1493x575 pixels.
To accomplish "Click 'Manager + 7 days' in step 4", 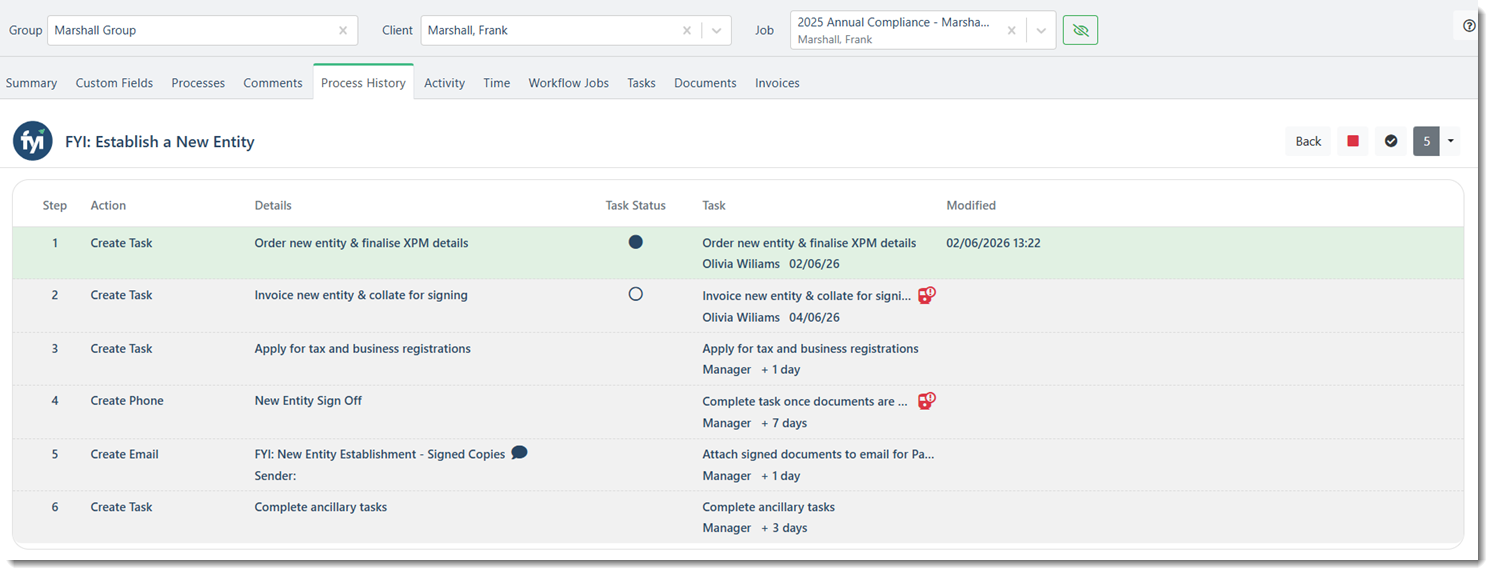I will pos(755,423).
